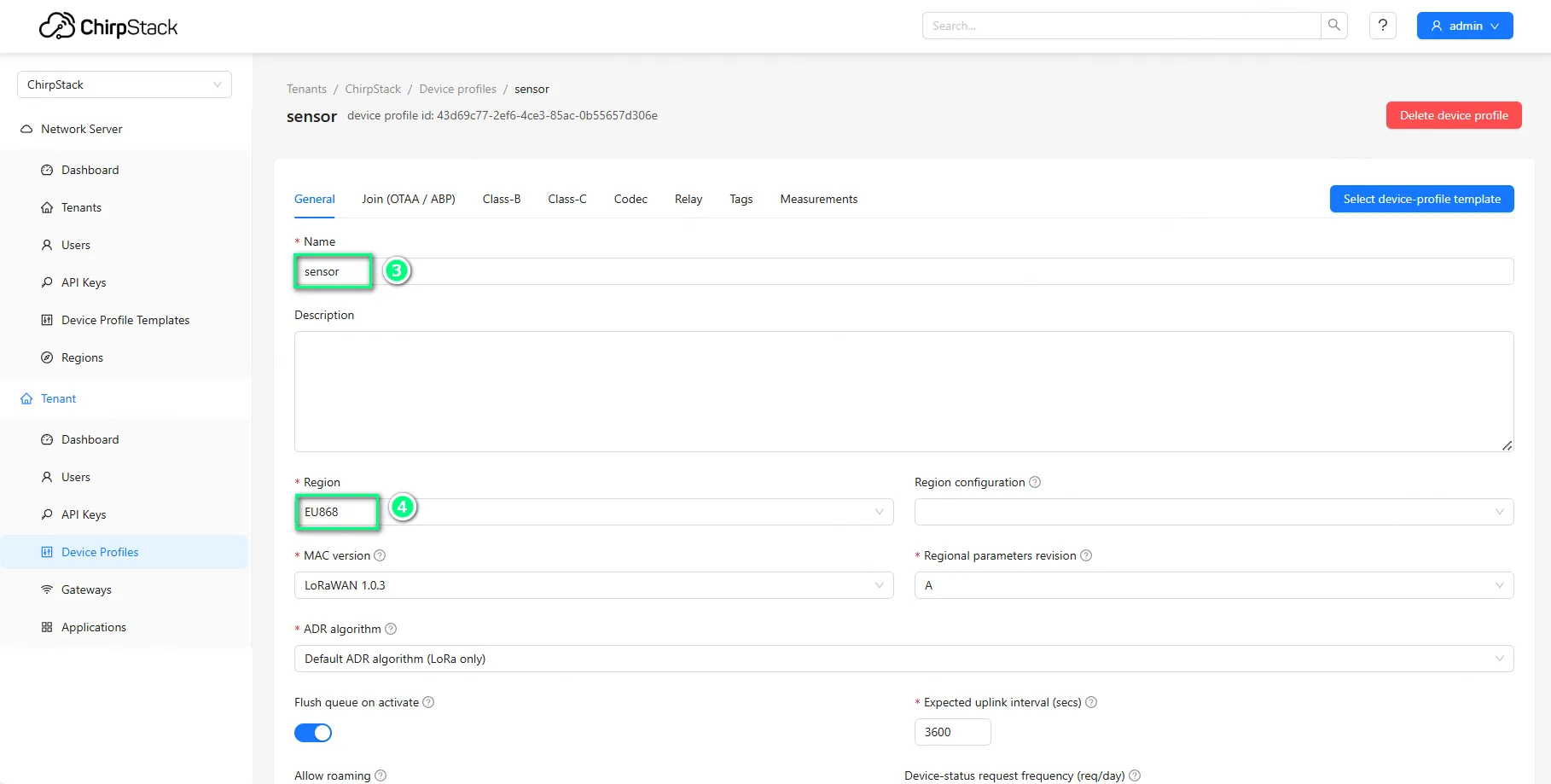Open the help question mark icon

1382,26
